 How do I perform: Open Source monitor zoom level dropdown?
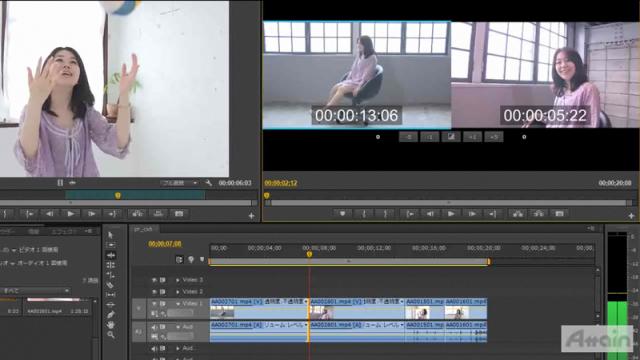pos(179,183)
